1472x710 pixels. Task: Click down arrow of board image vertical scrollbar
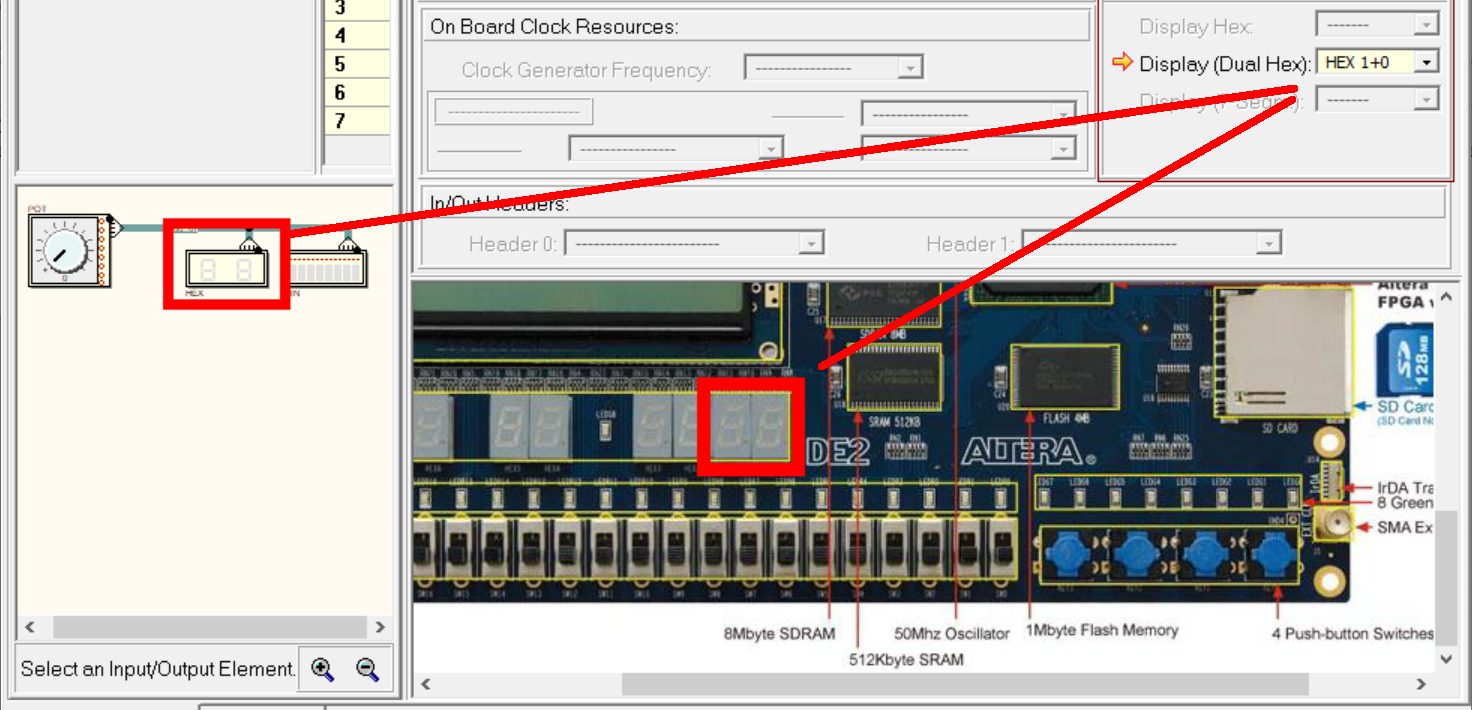click(1445, 659)
